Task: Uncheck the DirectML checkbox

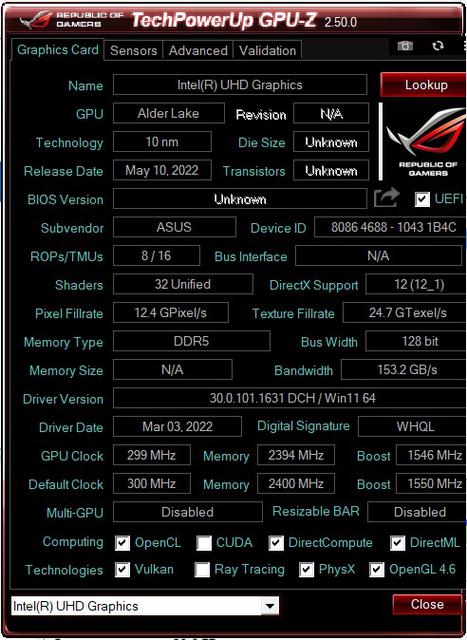Action: (x=397, y=543)
